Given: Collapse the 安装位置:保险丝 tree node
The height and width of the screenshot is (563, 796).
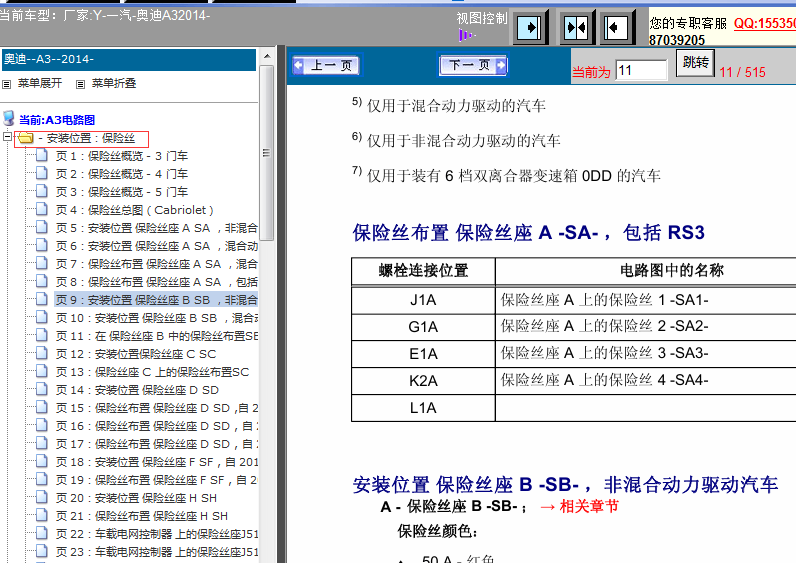Looking at the screenshot, I should tap(7, 137).
